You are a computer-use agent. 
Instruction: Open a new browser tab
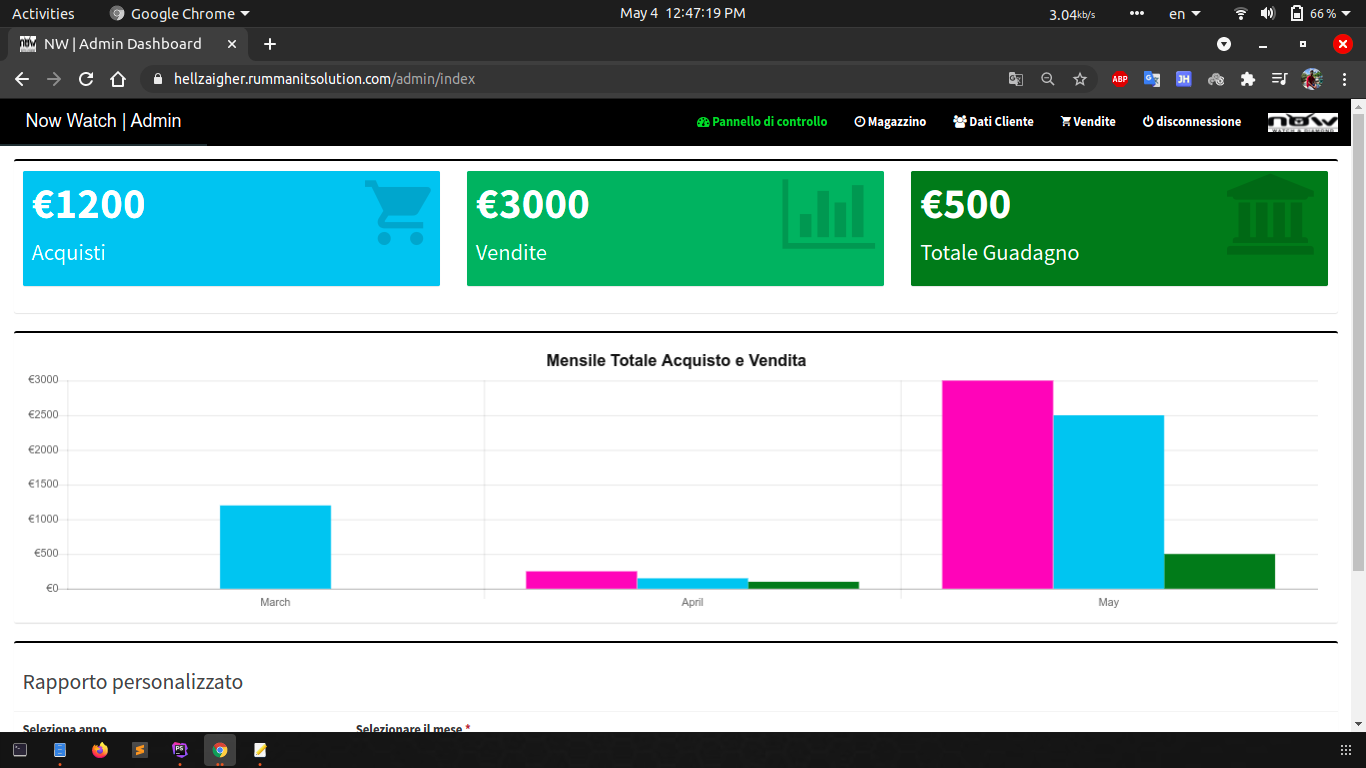coord(270,44)
